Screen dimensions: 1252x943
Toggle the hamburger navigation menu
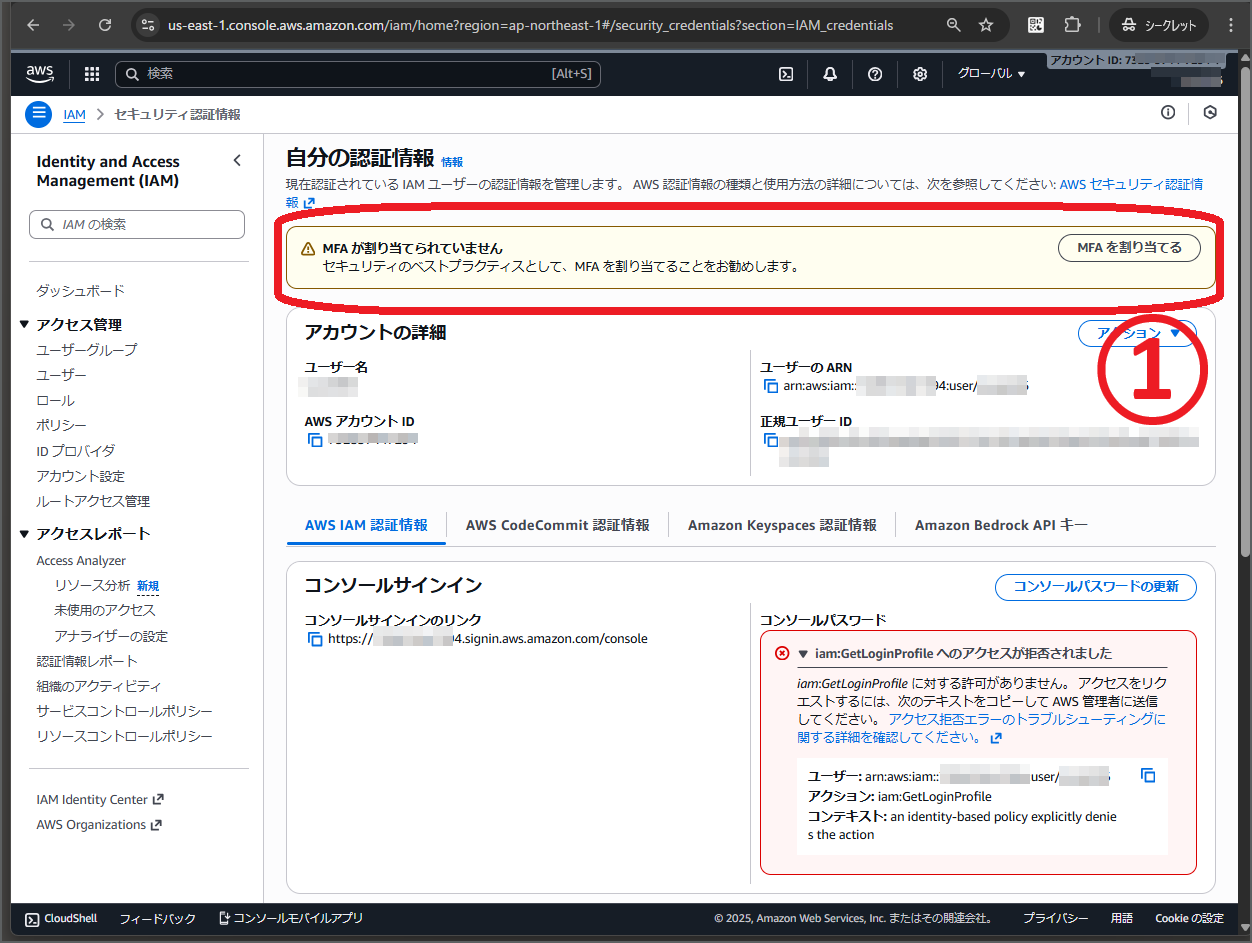(x=38, y=114)
